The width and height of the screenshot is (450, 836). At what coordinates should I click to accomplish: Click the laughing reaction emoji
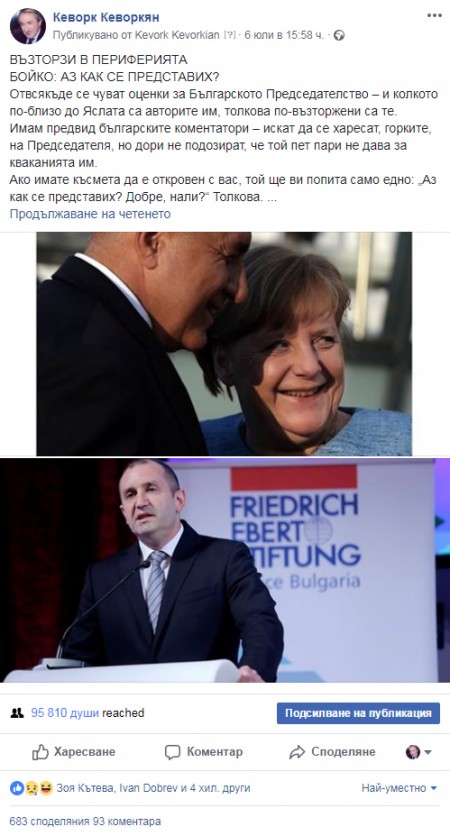46,787
